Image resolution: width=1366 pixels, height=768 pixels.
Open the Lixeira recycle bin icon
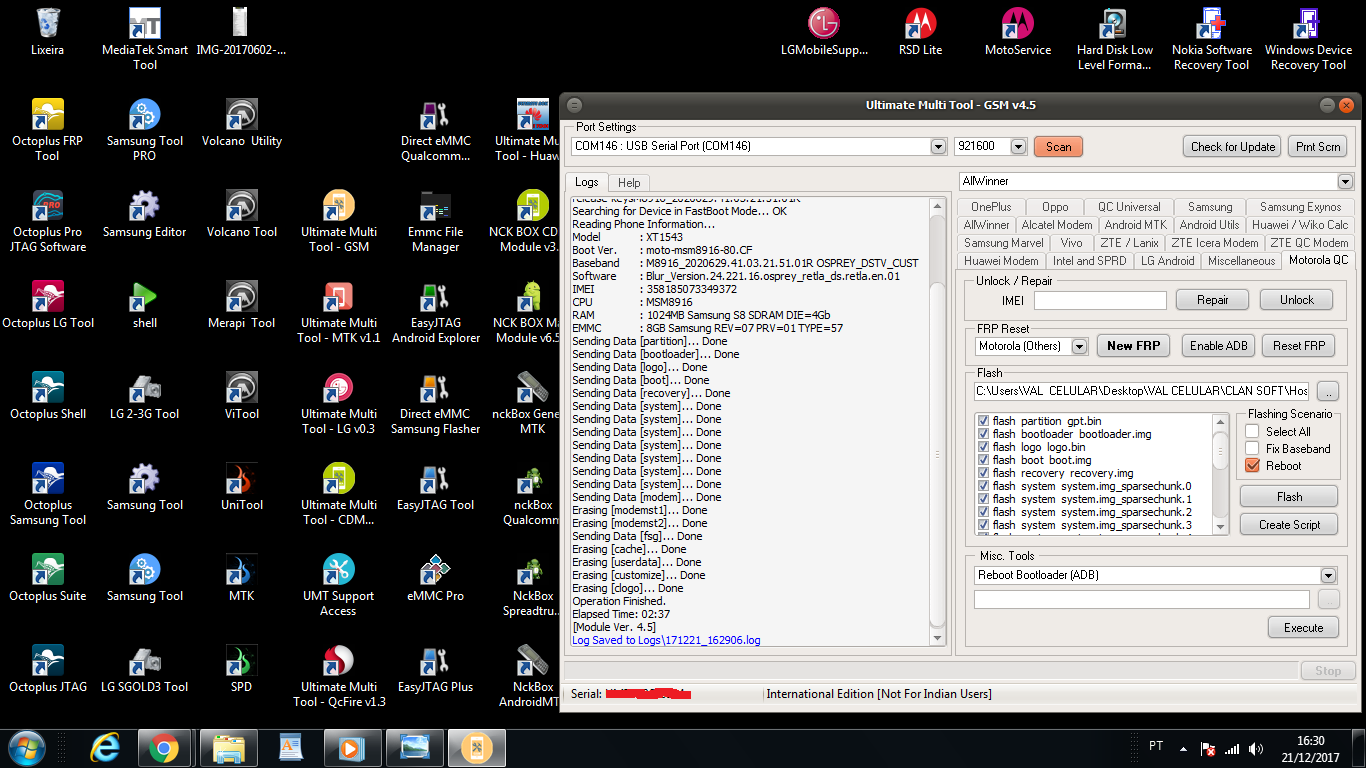(47, 32)
